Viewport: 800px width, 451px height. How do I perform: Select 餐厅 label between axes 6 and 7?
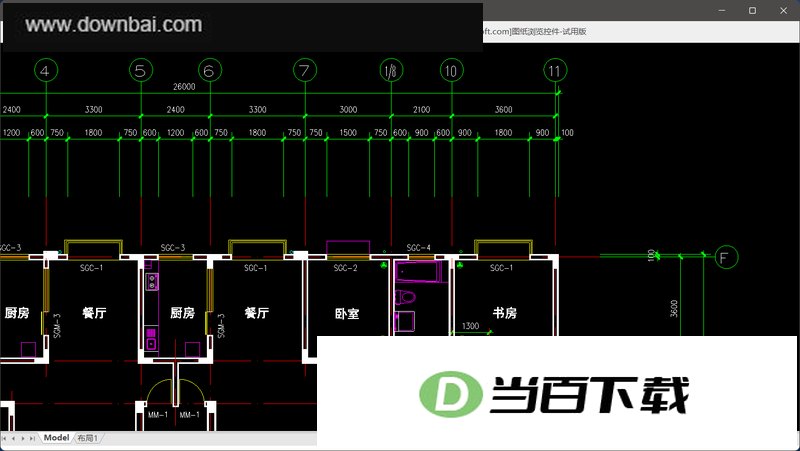[x=257, y=313]
